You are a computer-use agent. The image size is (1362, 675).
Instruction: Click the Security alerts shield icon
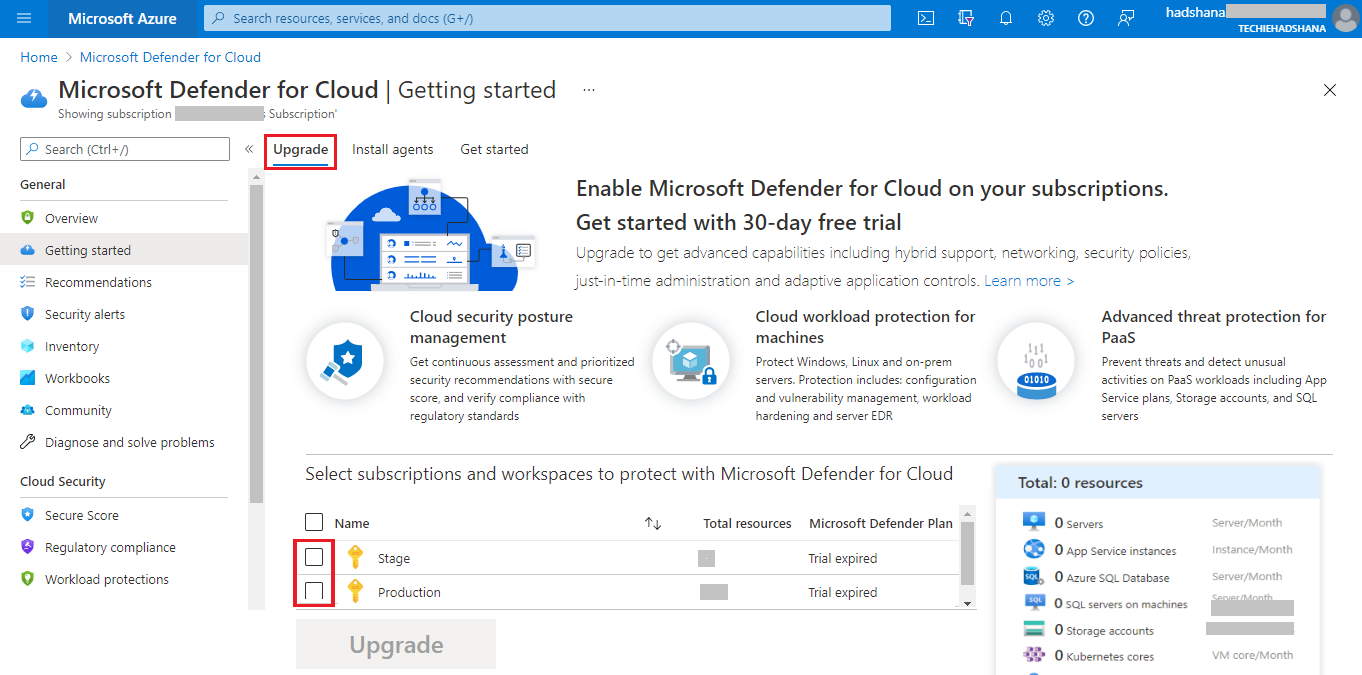pos(27,314)
